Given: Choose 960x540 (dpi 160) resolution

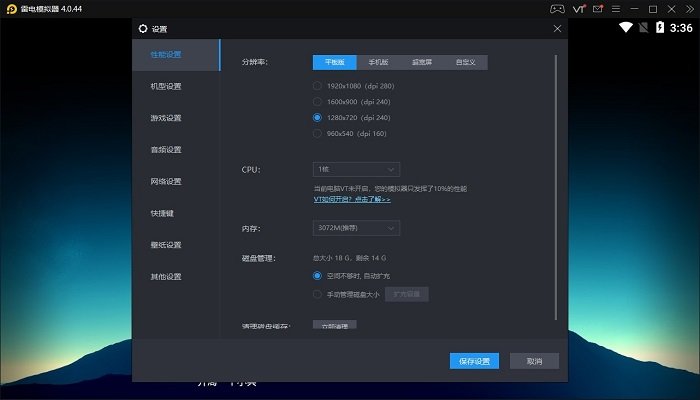Looking at the screenshot, I should (x=318, y=133).
